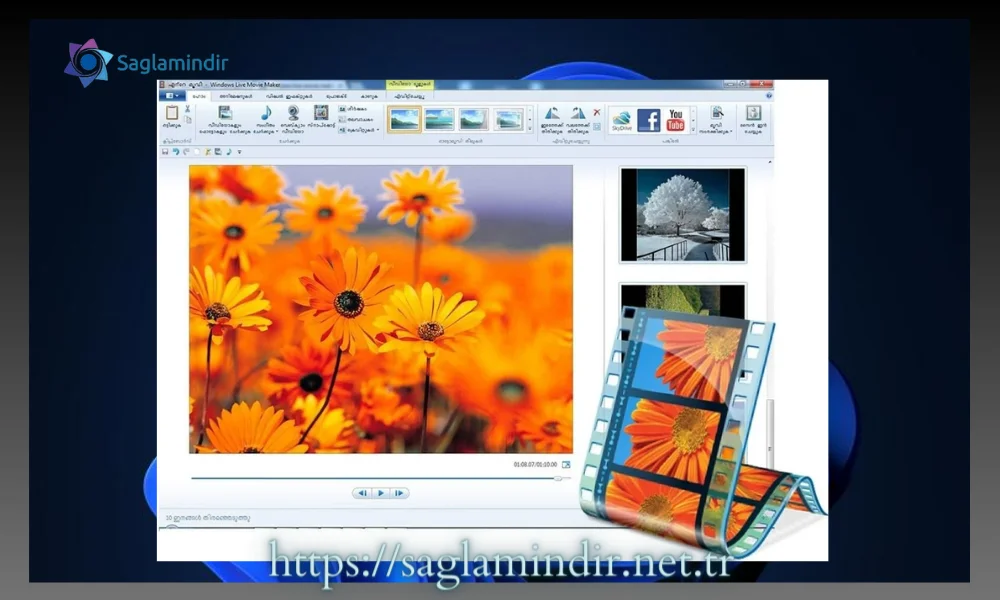1000x600 pixels.
Task: Click the Save movie icon
Action: [x=716, y=113]
